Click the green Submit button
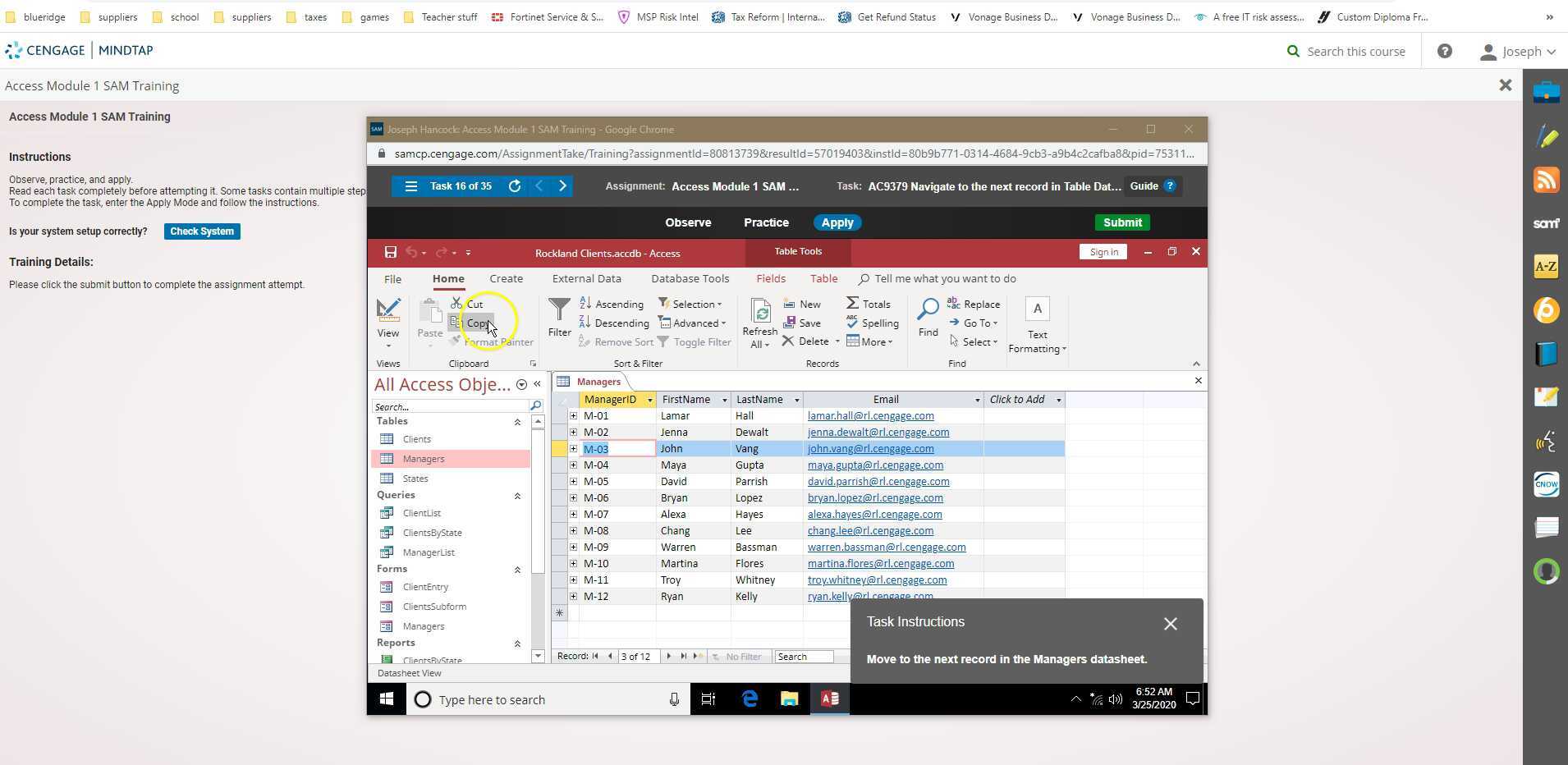This screenshot has width=1568, height=765. tap(1121, 222)
